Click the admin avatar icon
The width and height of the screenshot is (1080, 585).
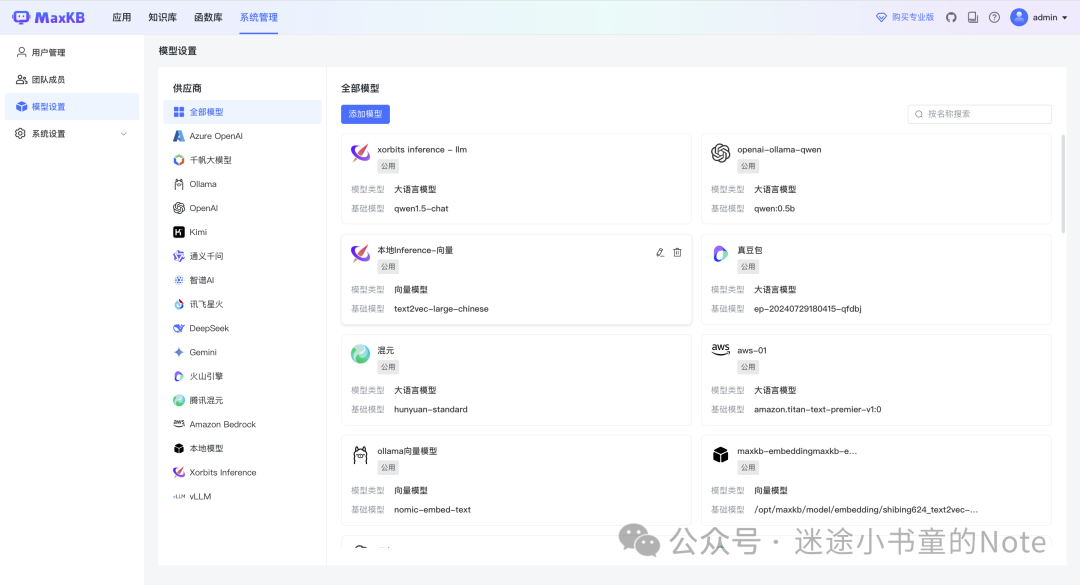click(1019, 17)
